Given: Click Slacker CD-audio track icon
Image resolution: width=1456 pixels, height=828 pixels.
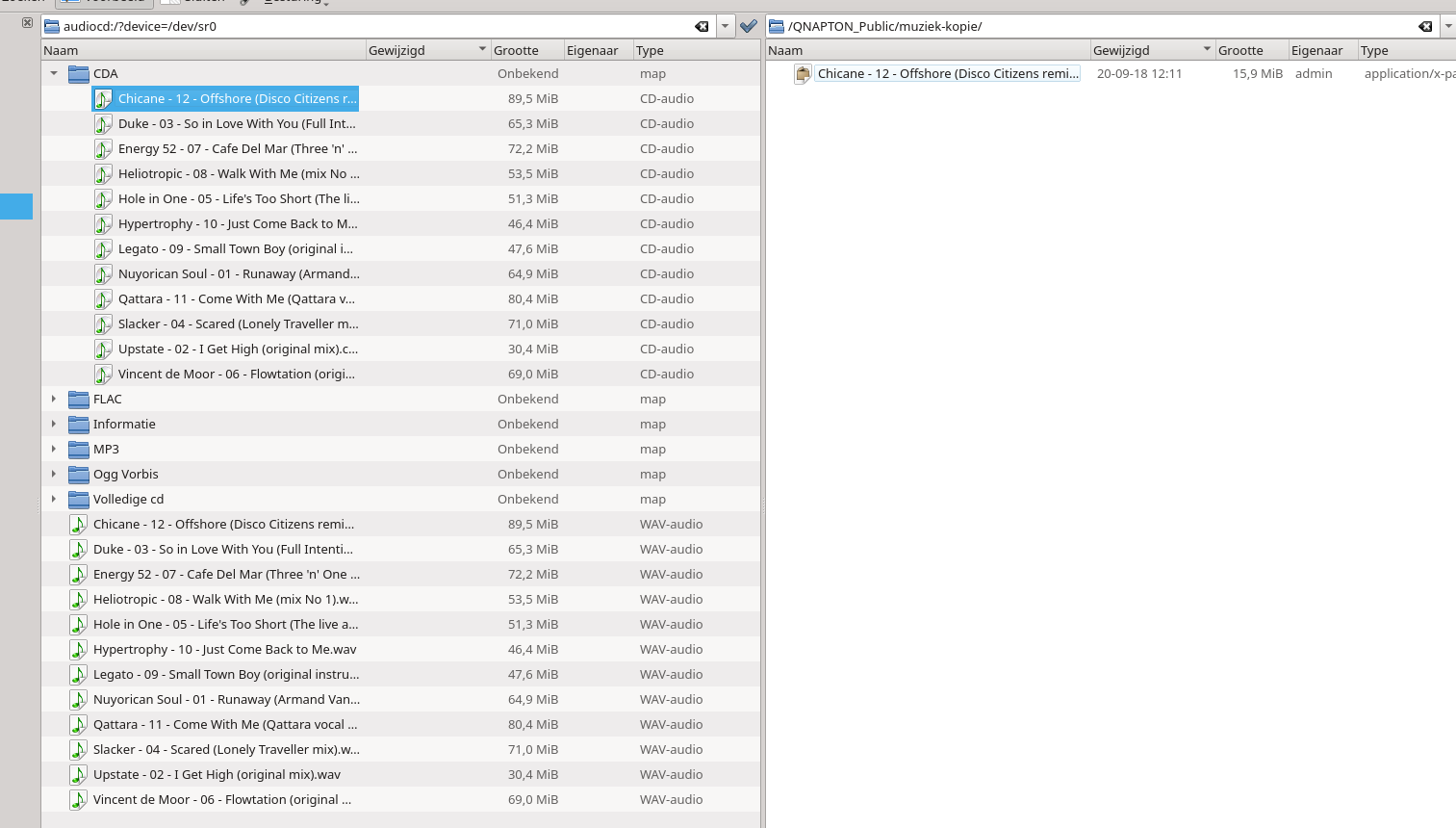Looking at the screenshot, I should (103, 323).
